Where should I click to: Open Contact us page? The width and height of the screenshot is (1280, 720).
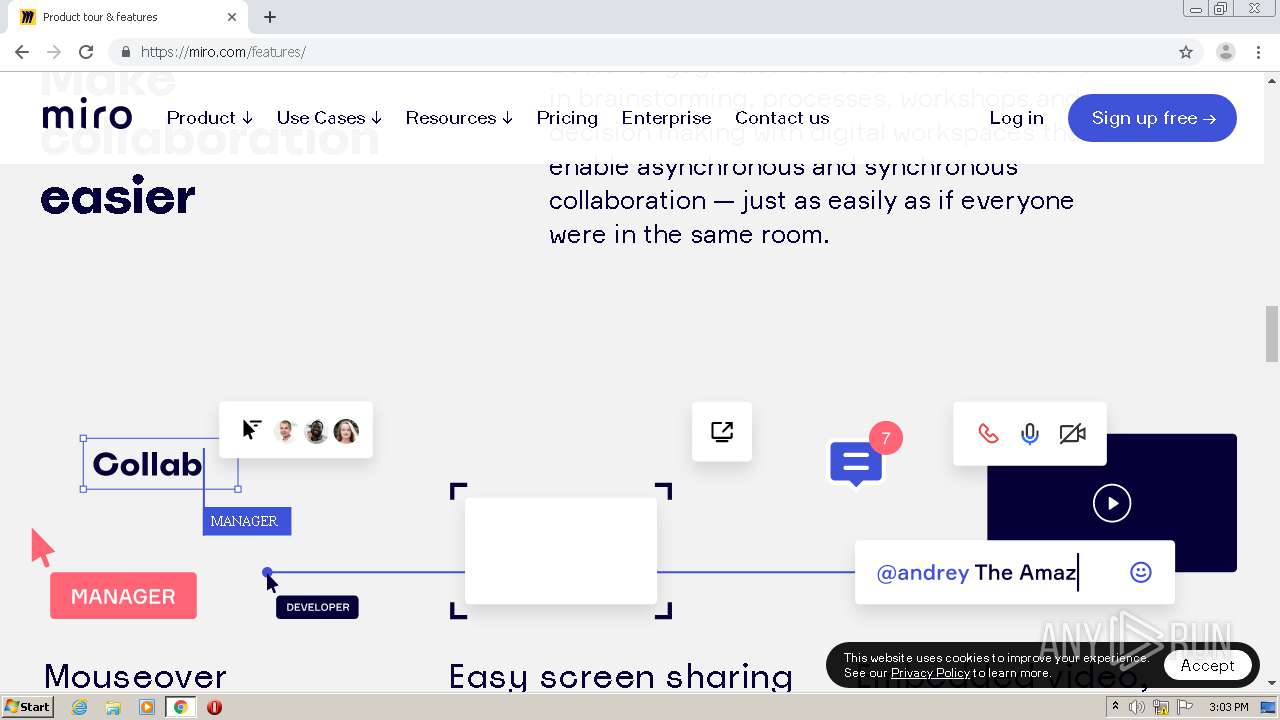pyautogui.click(x=782, y=118)
